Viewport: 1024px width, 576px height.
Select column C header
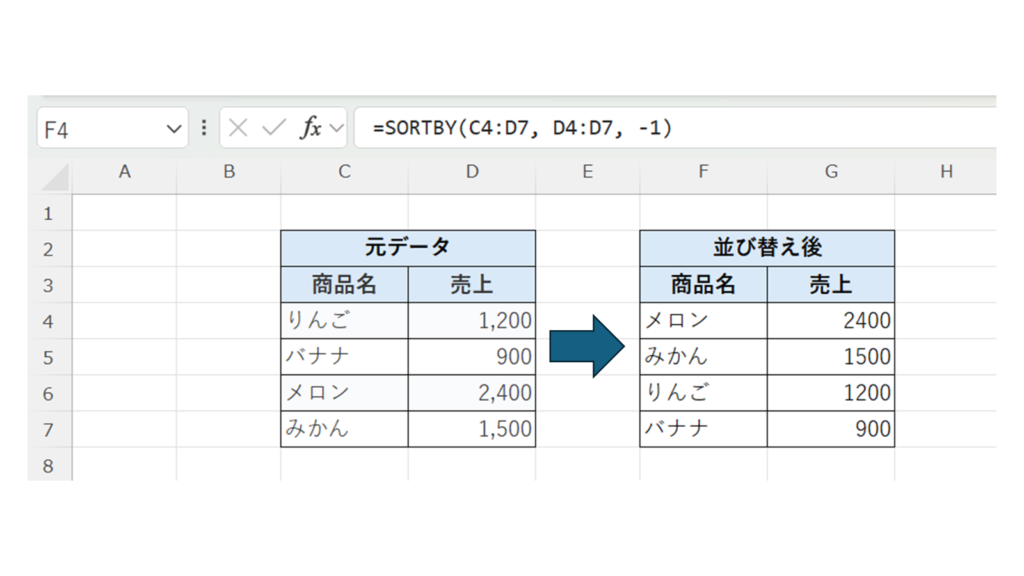point(344,172)
